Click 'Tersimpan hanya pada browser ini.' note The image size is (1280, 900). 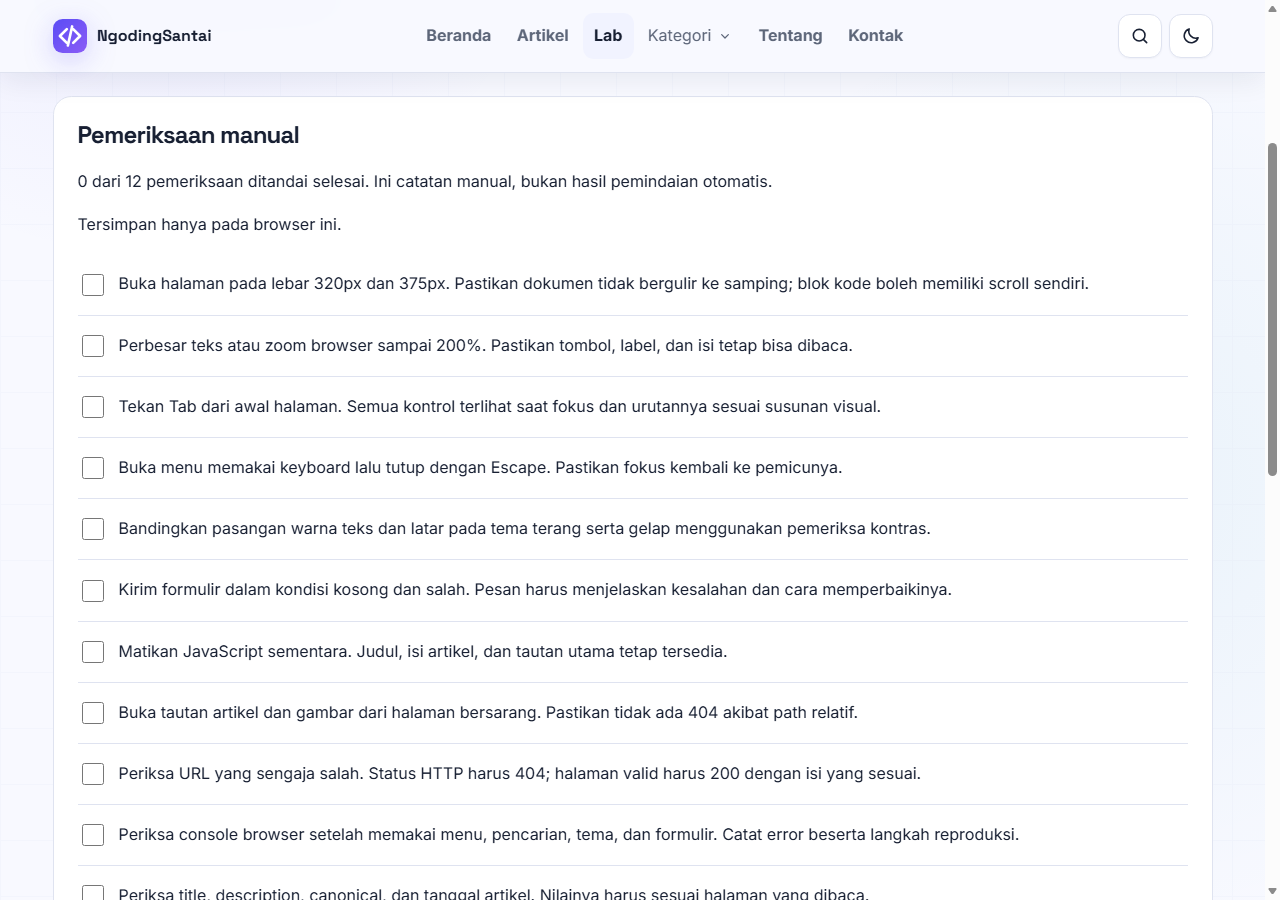pos(210,224)
